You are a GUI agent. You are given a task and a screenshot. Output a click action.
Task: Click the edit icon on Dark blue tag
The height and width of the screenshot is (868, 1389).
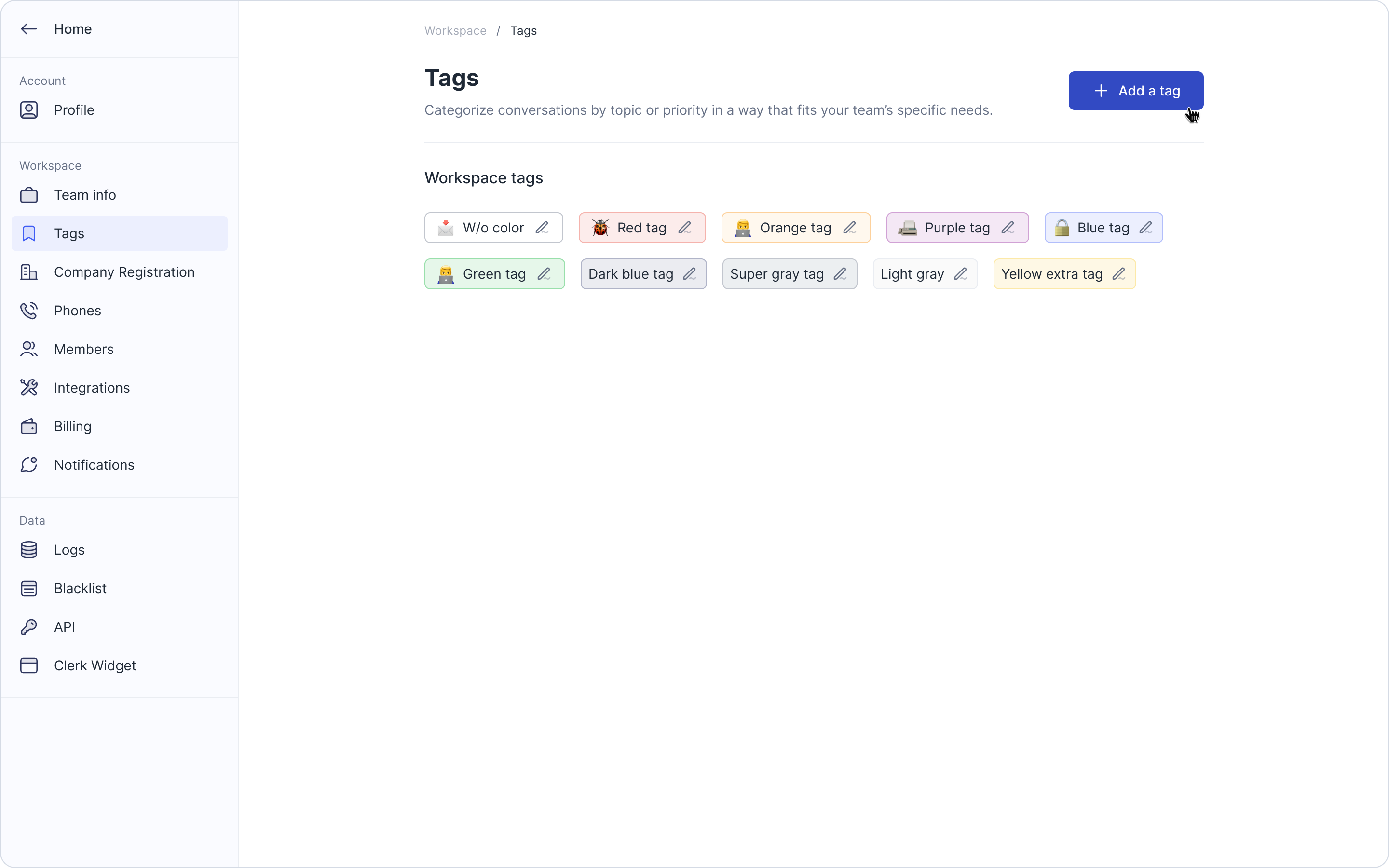point(689,274)
